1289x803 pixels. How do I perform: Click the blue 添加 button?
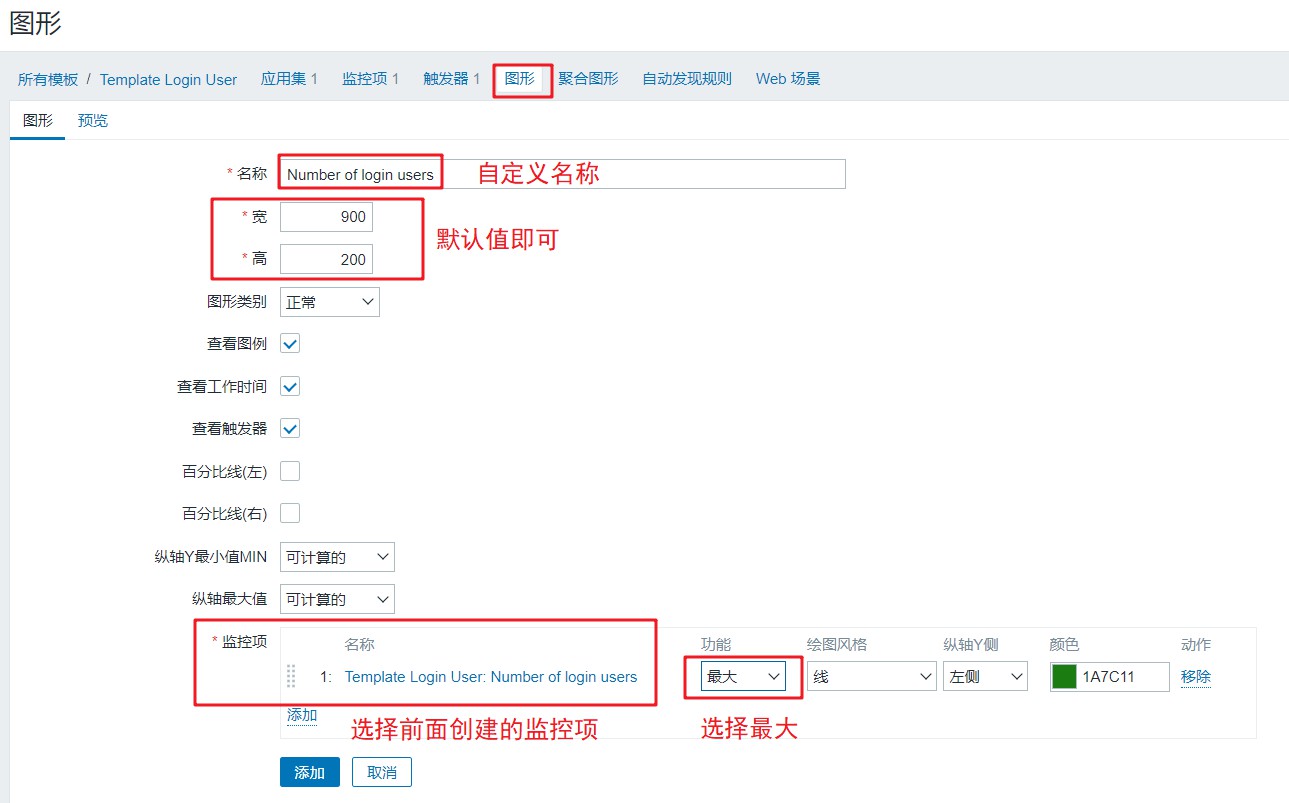[x=310, y=772]
